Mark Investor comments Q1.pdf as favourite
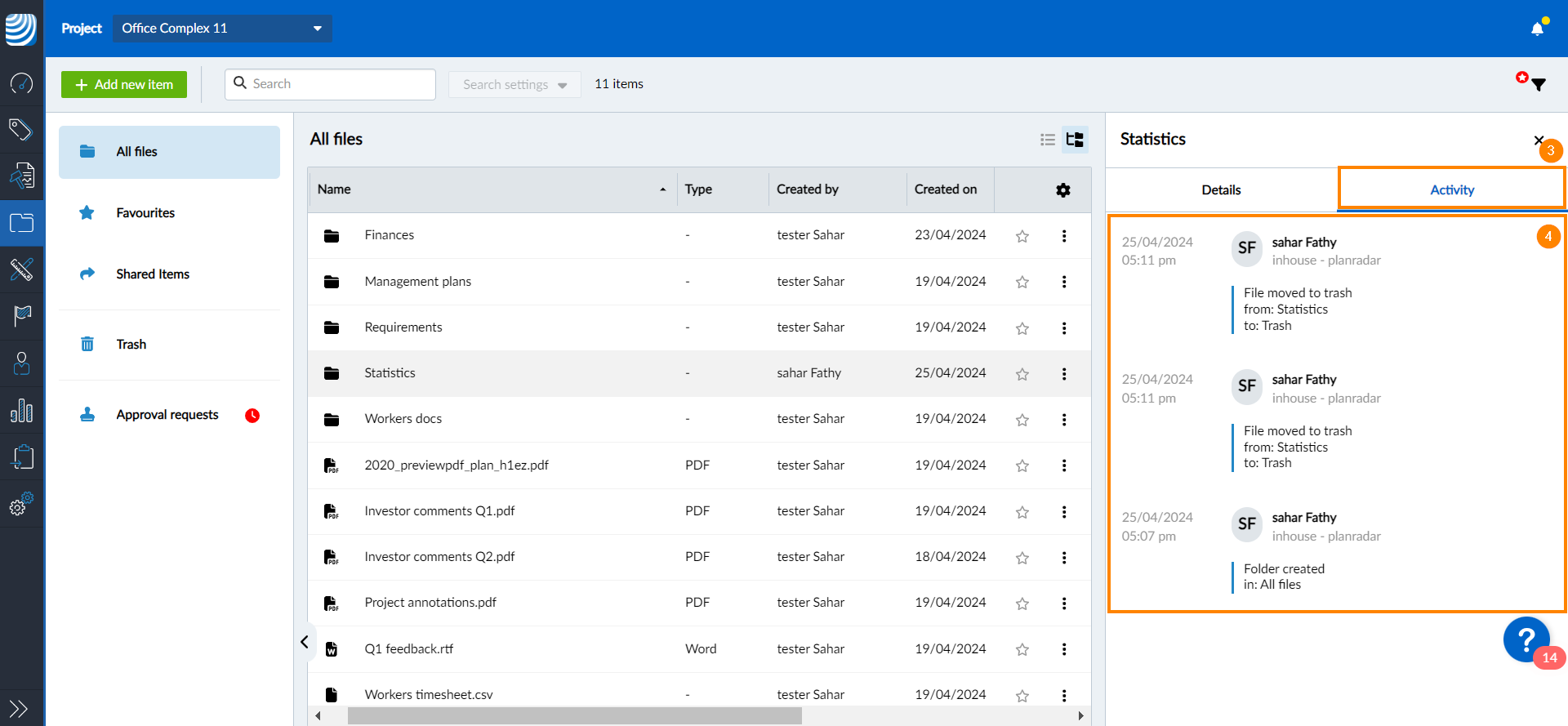 click(1022, 512)
